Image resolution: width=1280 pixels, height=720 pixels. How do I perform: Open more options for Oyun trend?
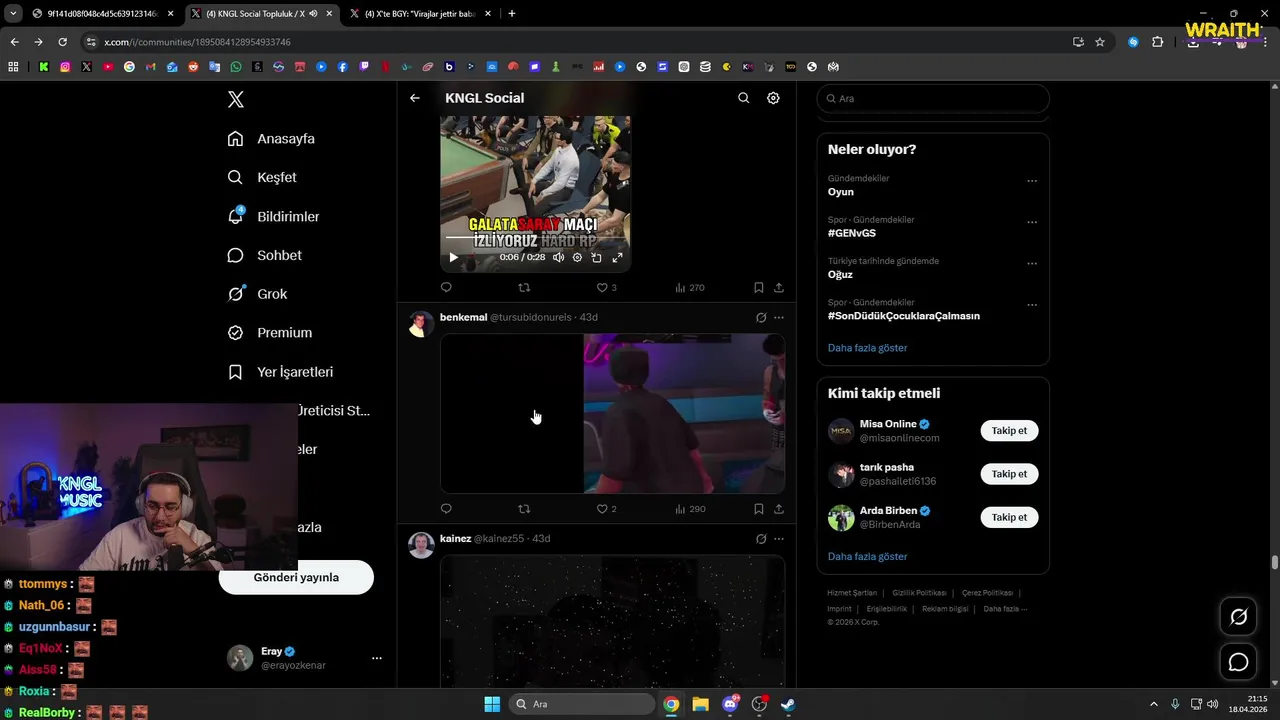[x=1032, y=181]
